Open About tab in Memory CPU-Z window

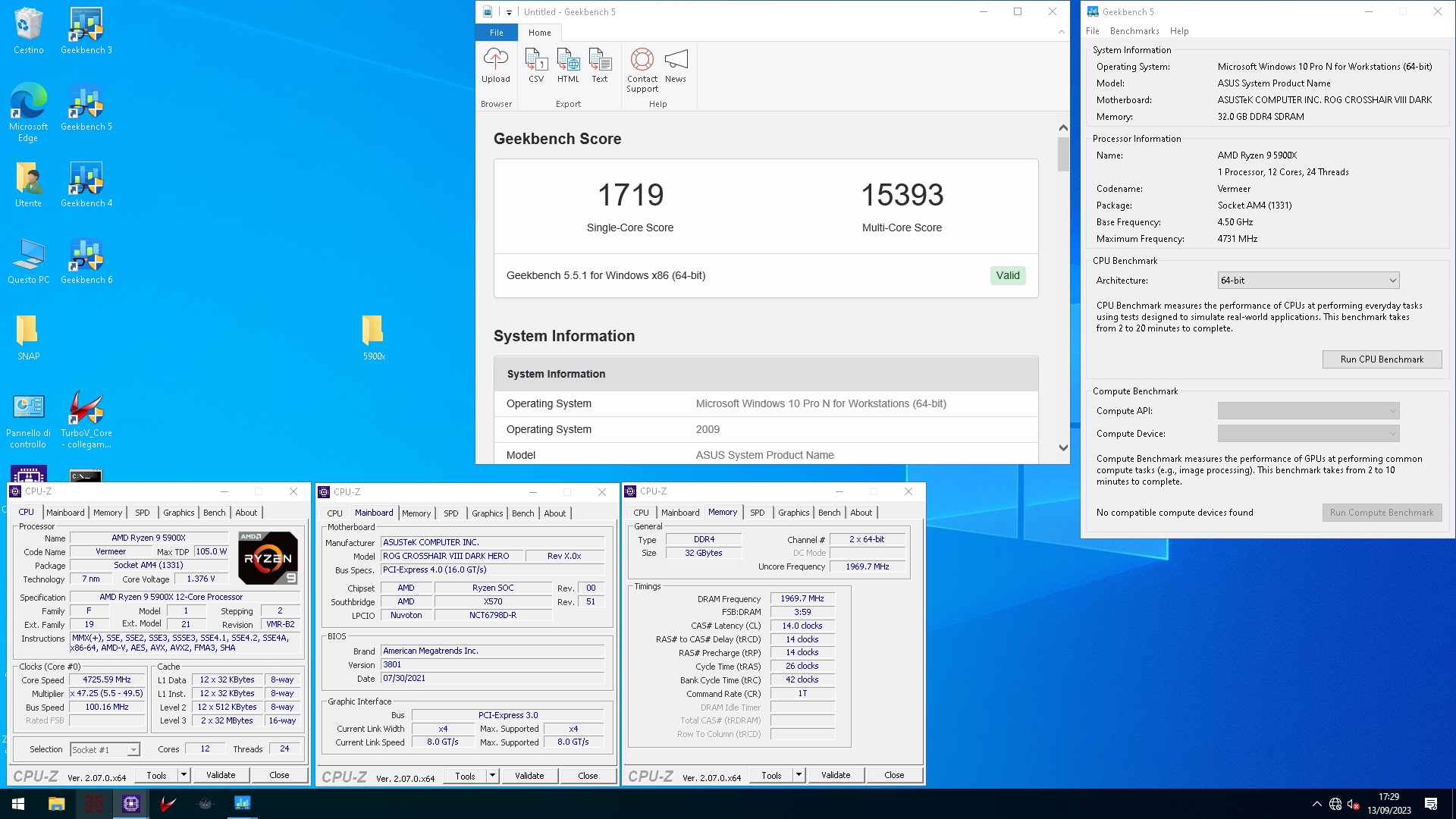(861, 513)
